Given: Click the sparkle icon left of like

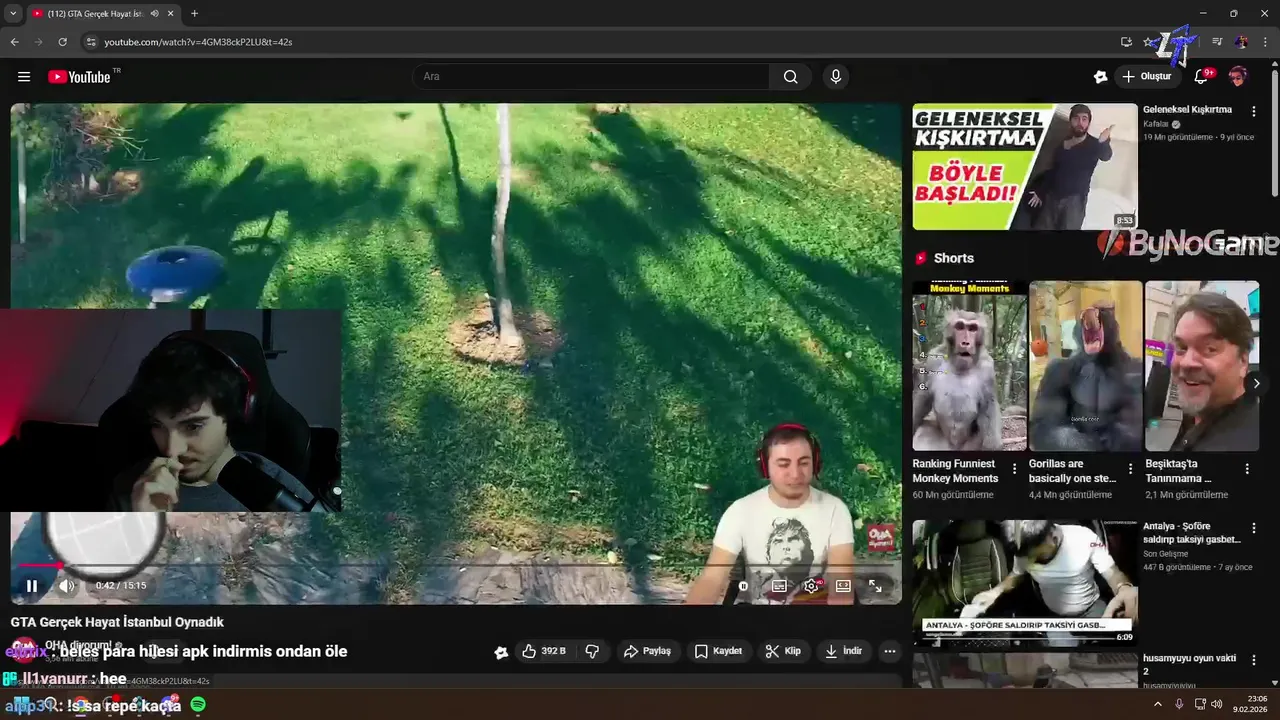Looking at the screenshot, I should pos(501,652).
